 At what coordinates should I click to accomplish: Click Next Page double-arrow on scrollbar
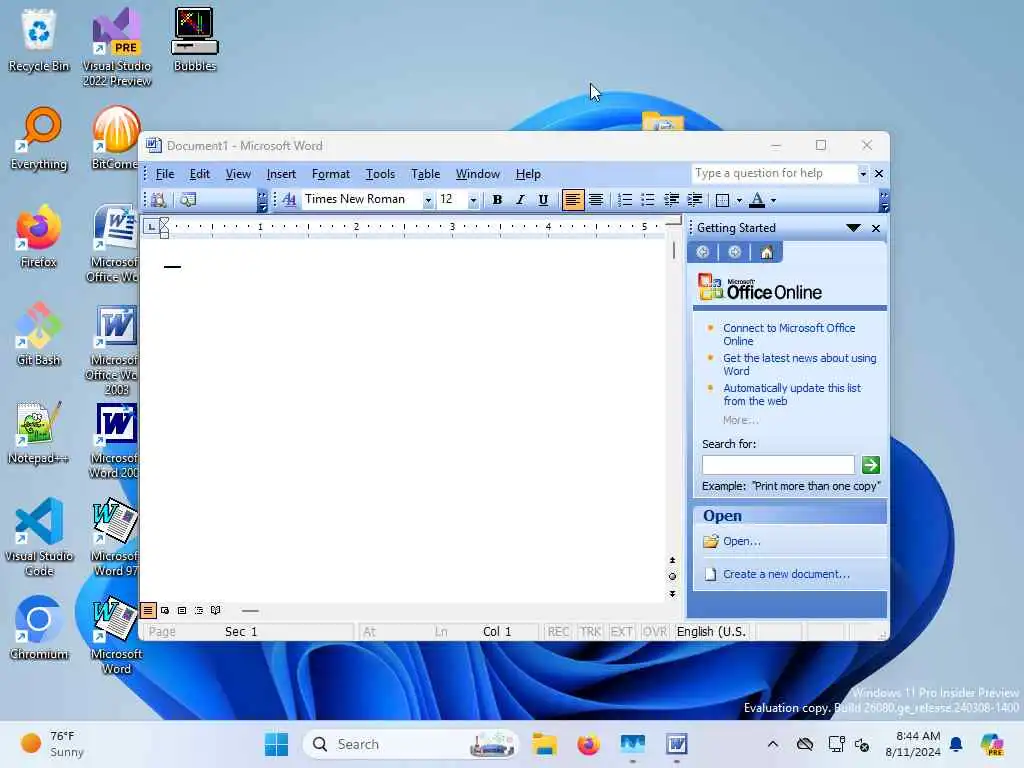click(672, 594)
